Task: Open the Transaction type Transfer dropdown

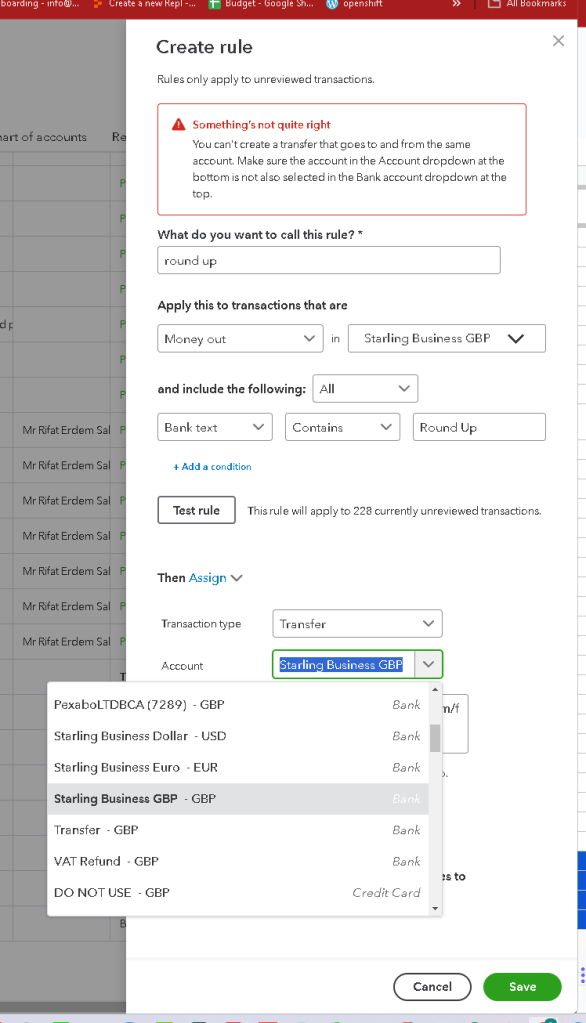Action: point(357,624)
